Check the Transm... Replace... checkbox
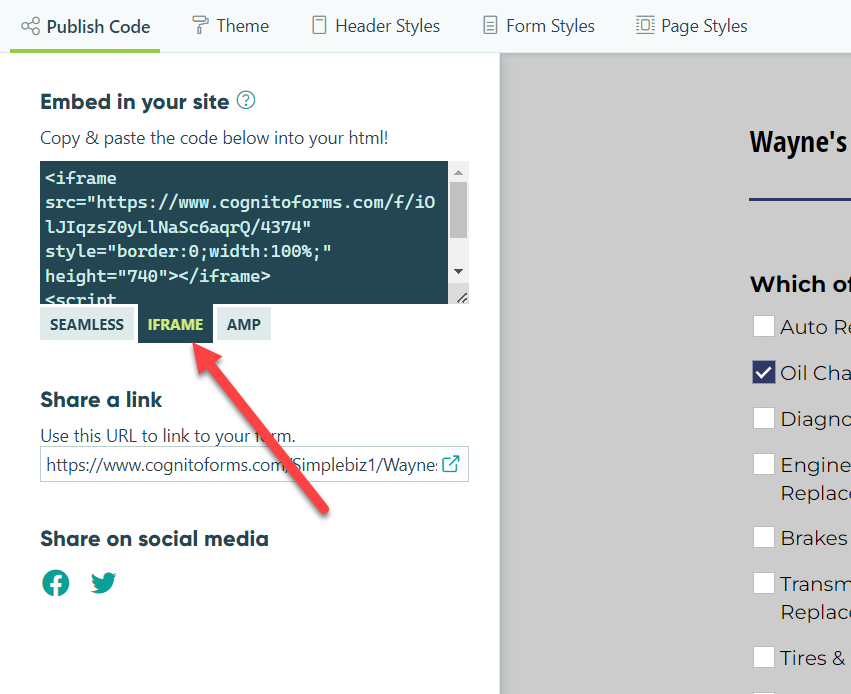 pyautogui.click(x=764, y=583)
